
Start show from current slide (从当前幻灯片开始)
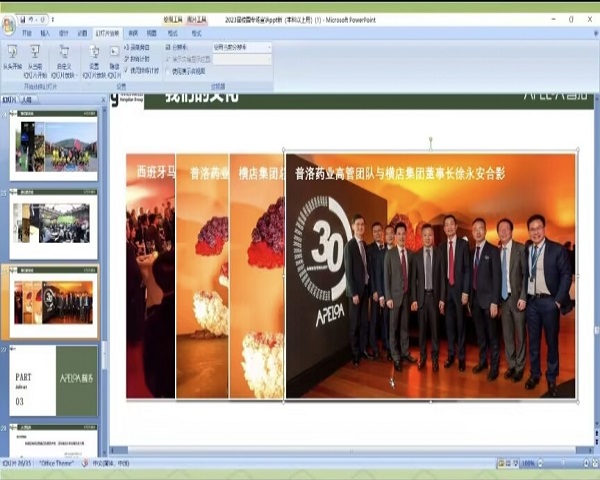pyautogui.click(x=35, y=61)
